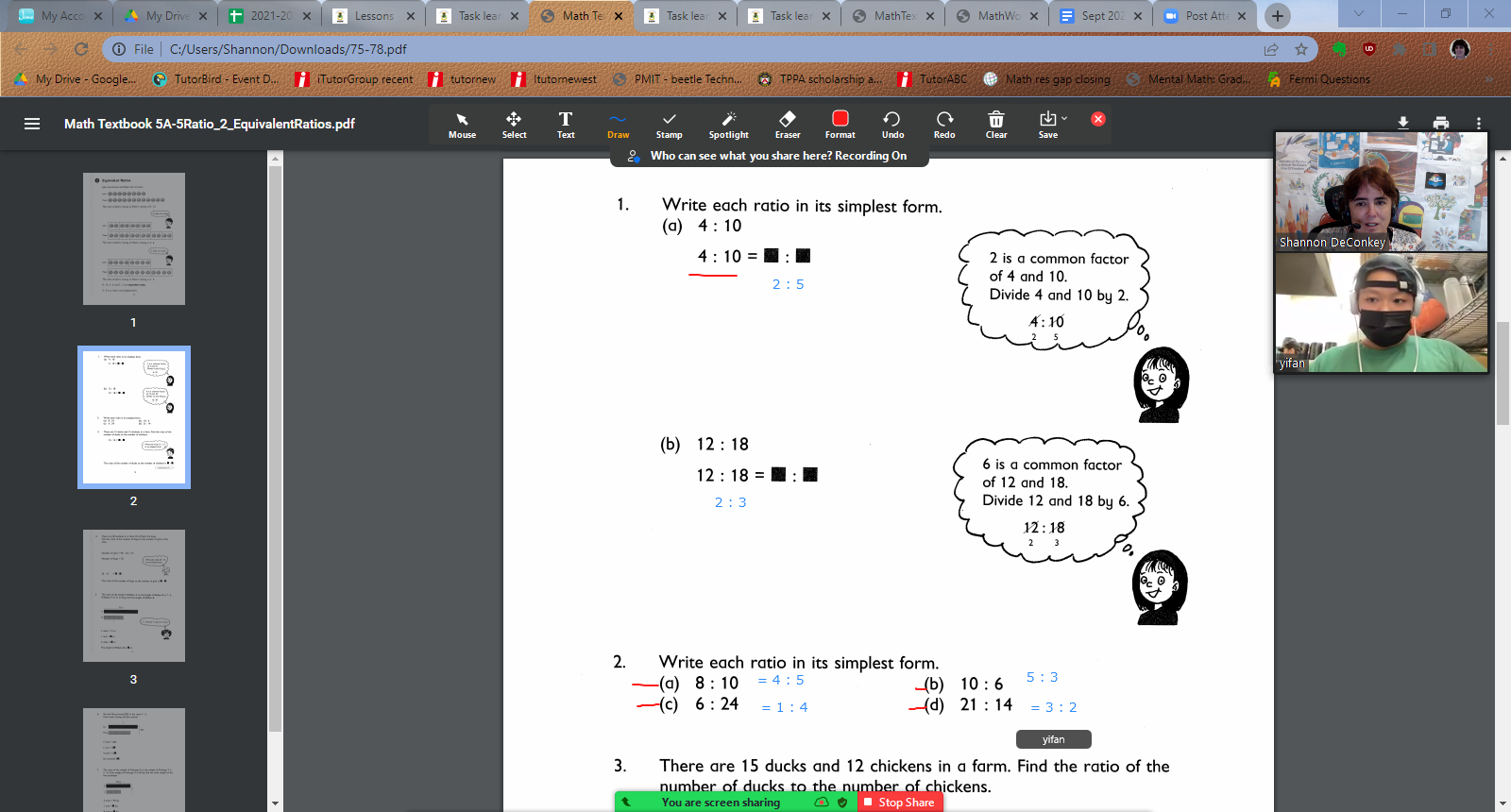Open PMIT - beetle Techn bookmark
The height and width of the screenshot is (812, 1511).
[x=677, y=79]
